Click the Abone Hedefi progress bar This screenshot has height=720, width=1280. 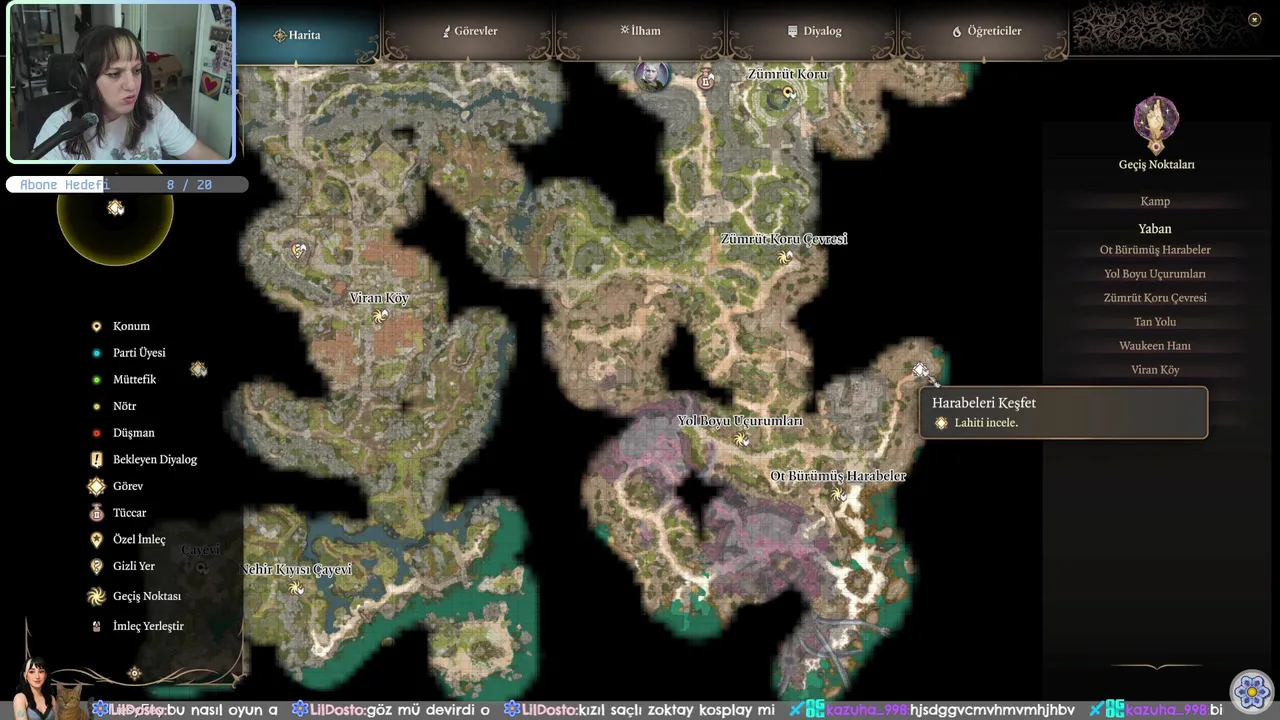127,185
